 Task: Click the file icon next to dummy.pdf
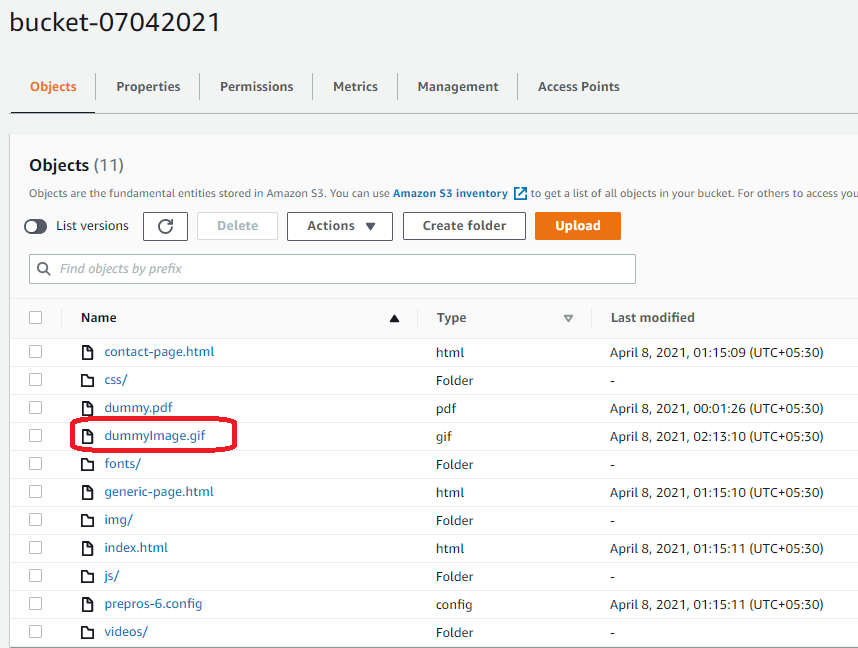click(87, 408)
